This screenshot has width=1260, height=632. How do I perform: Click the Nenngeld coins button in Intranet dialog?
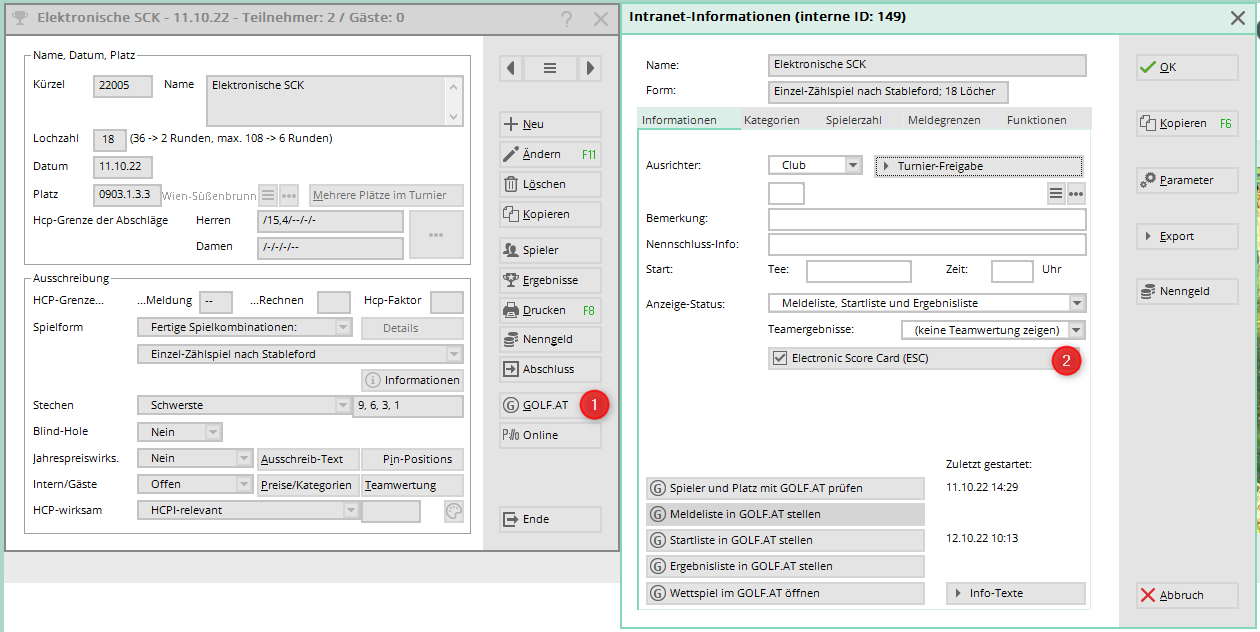1186,291
